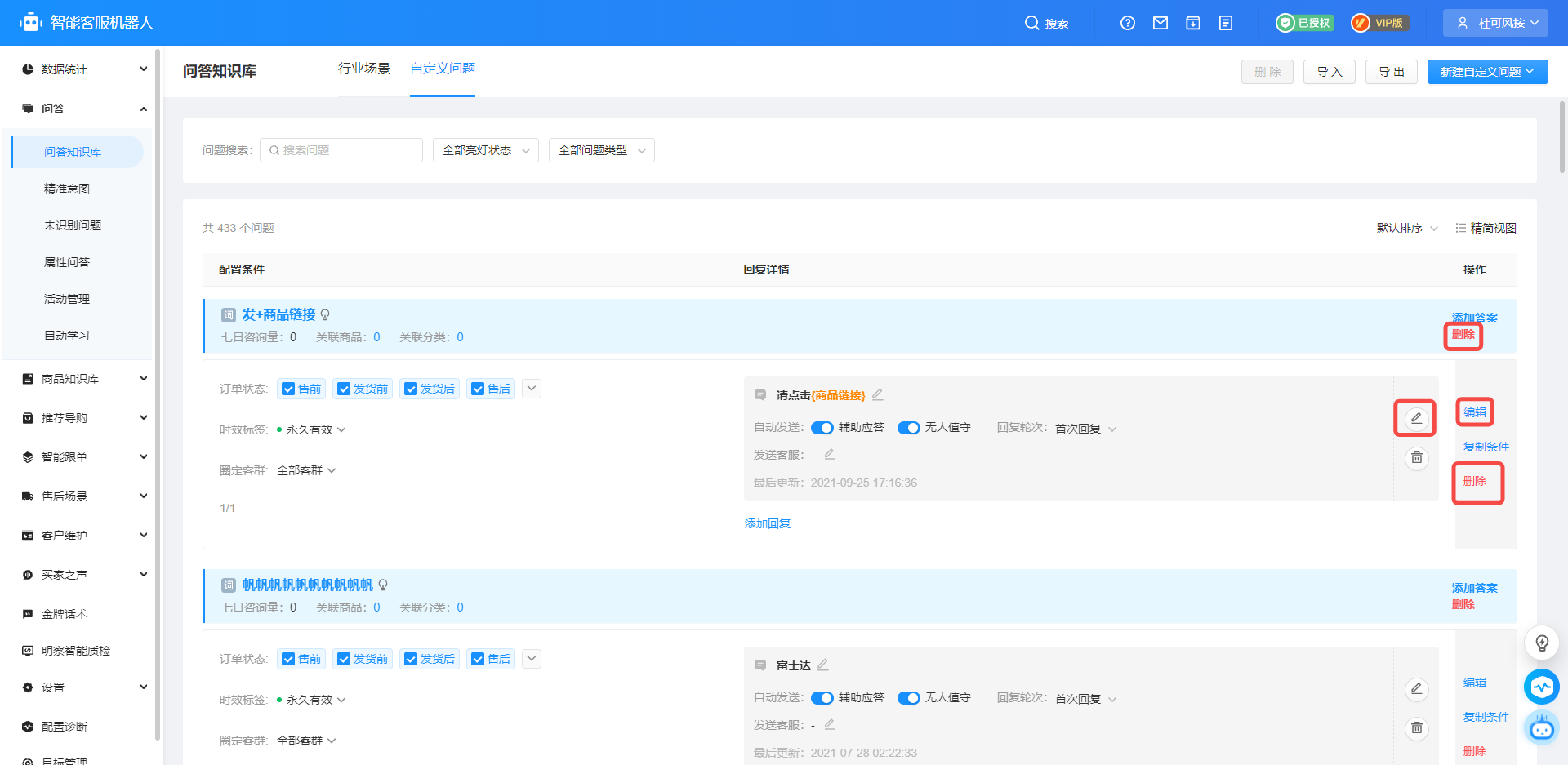The height and width of the screenshot is (765, 1568).
Task: Click the VIP版 badge
Action: coord(1379,23)
